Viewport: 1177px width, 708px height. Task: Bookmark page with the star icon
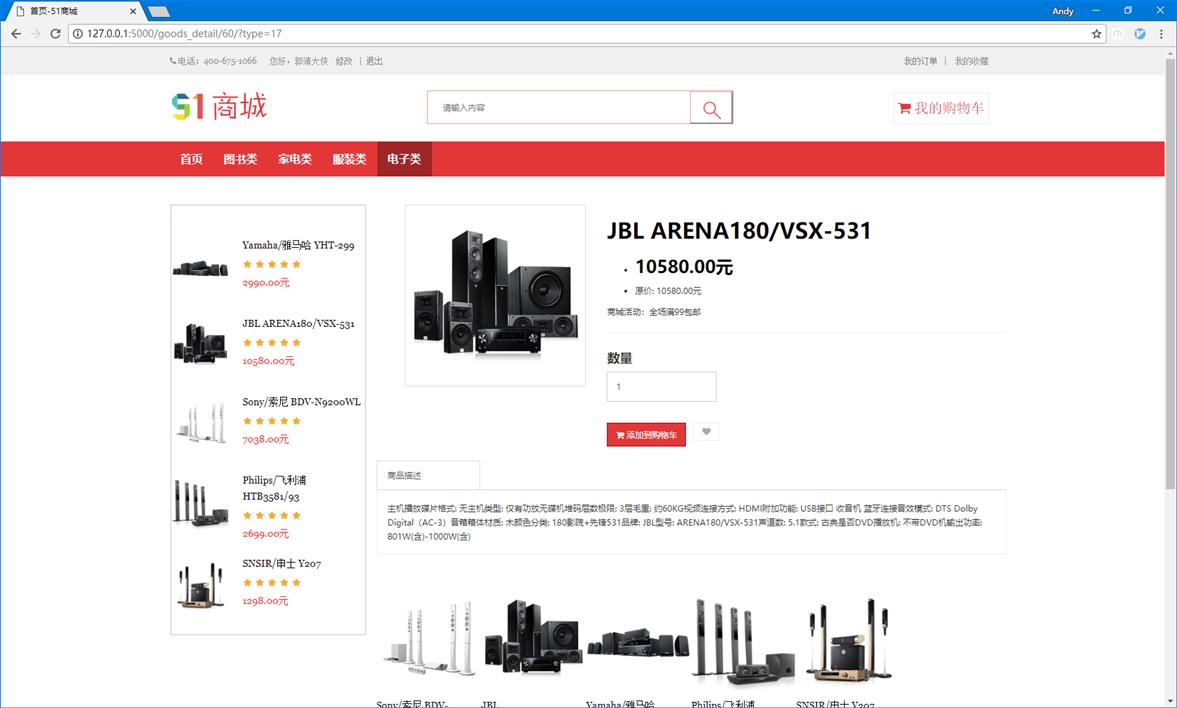pos(1096,34)
